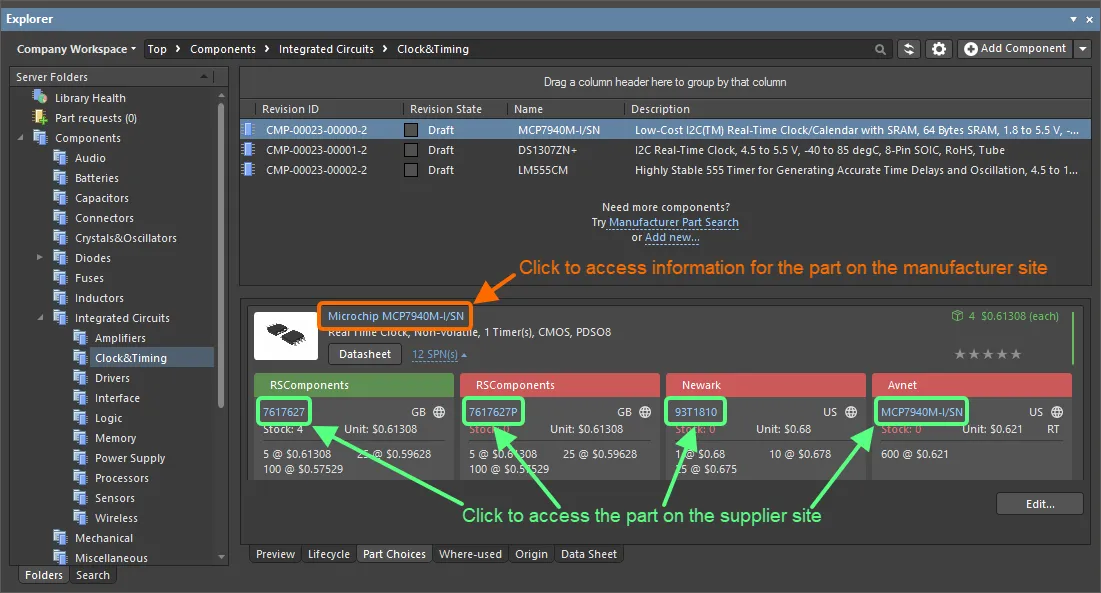
Task: Toggle Draft checkbox for CMP-00023-00001-2
Action: 411,150
